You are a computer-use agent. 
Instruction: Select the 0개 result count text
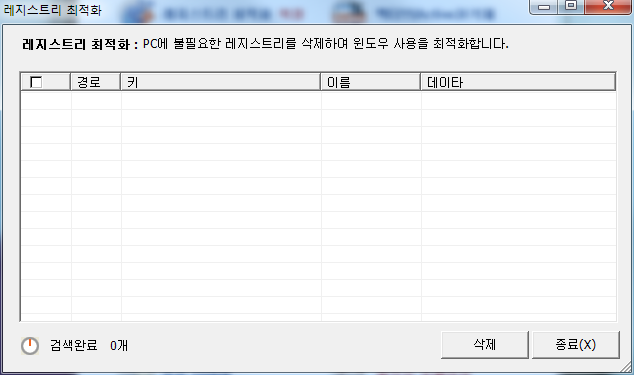[119, 345]
